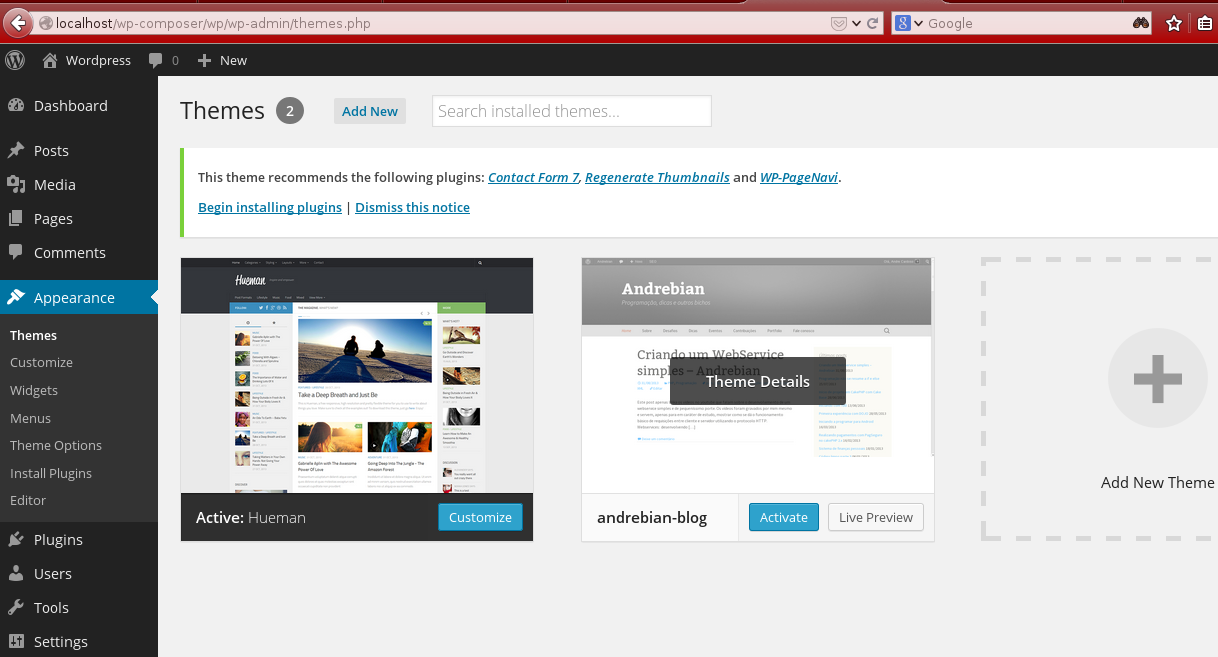The image size is (1218, 657).
Task: Click the Pages icon in sidebar
Action: coord(16,219)
